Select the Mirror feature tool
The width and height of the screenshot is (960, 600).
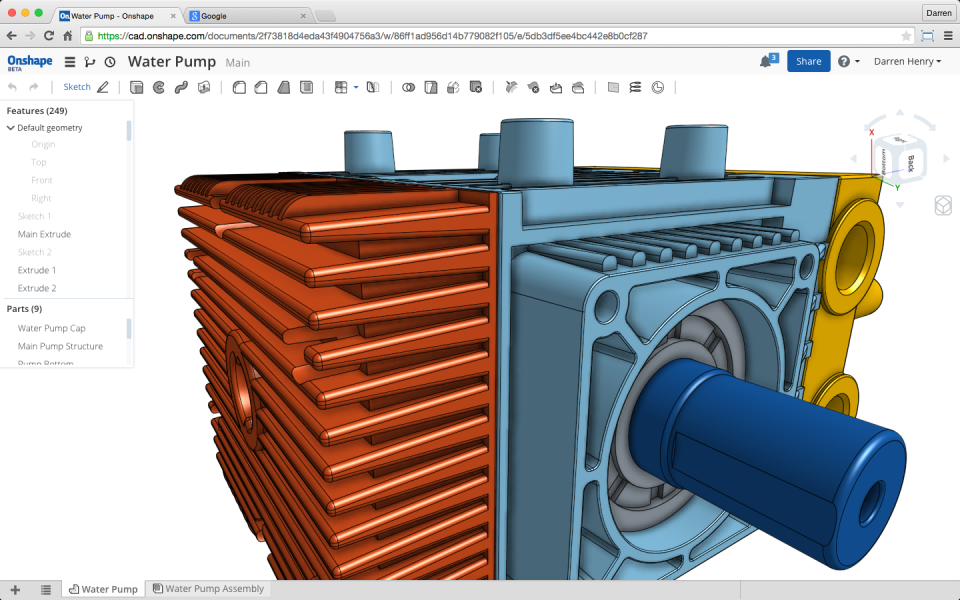pos(374,87)
